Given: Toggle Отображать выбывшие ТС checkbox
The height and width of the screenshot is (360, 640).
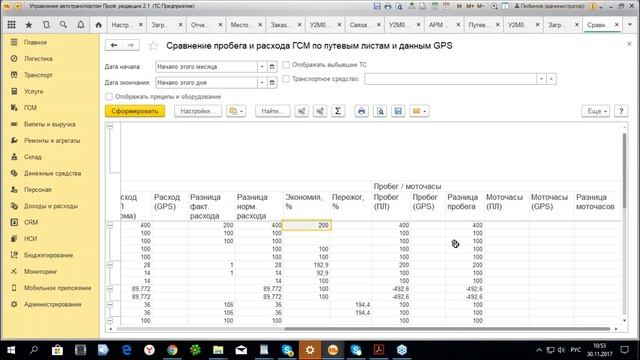Looking at the screenshot, I should pyautogui.click(x=286, y=64).
